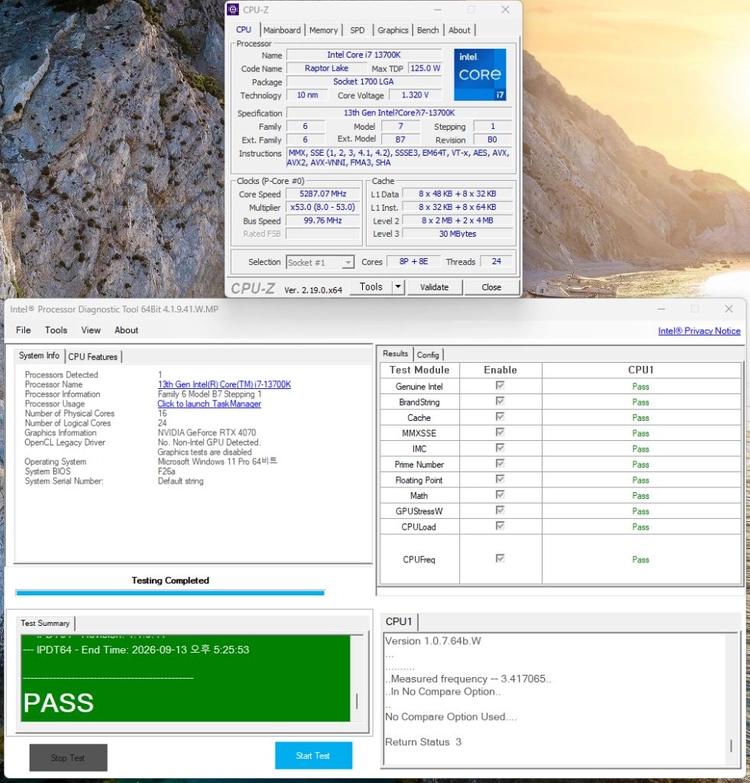Select the CPU1 log tab
This screenshot has width=750, height=783.
point(399,622)
